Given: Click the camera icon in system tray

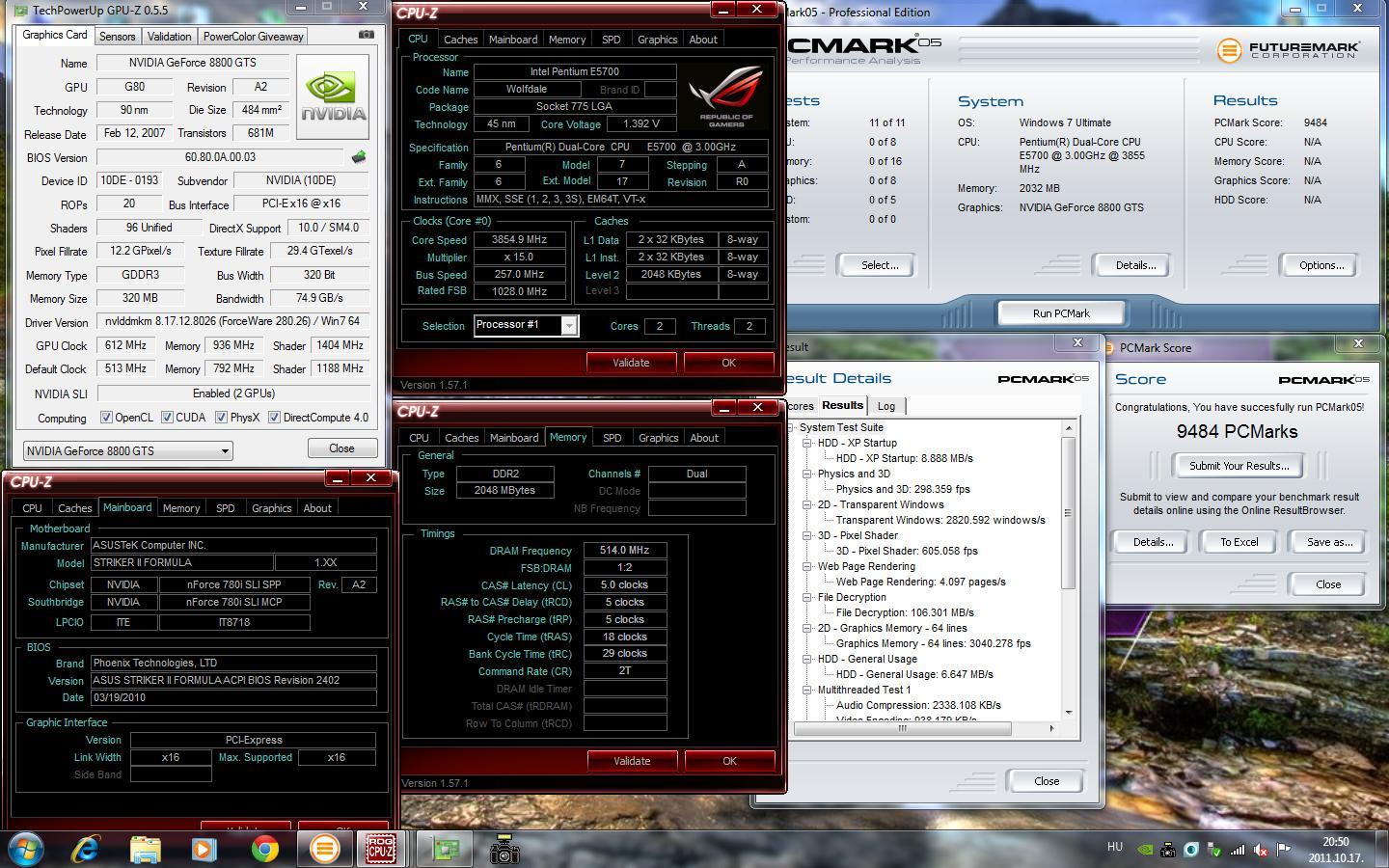Looking at the screenshot, I should [x=1168, y=850].
